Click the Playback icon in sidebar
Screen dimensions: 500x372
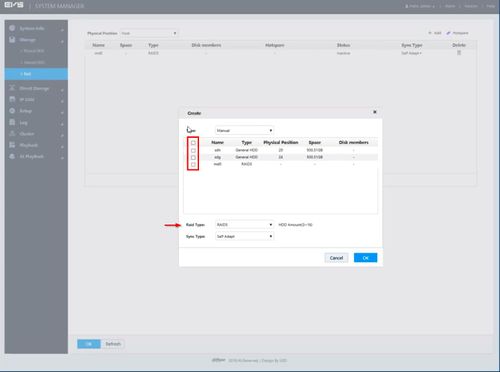pyautogui.click(x=12, y=145)
